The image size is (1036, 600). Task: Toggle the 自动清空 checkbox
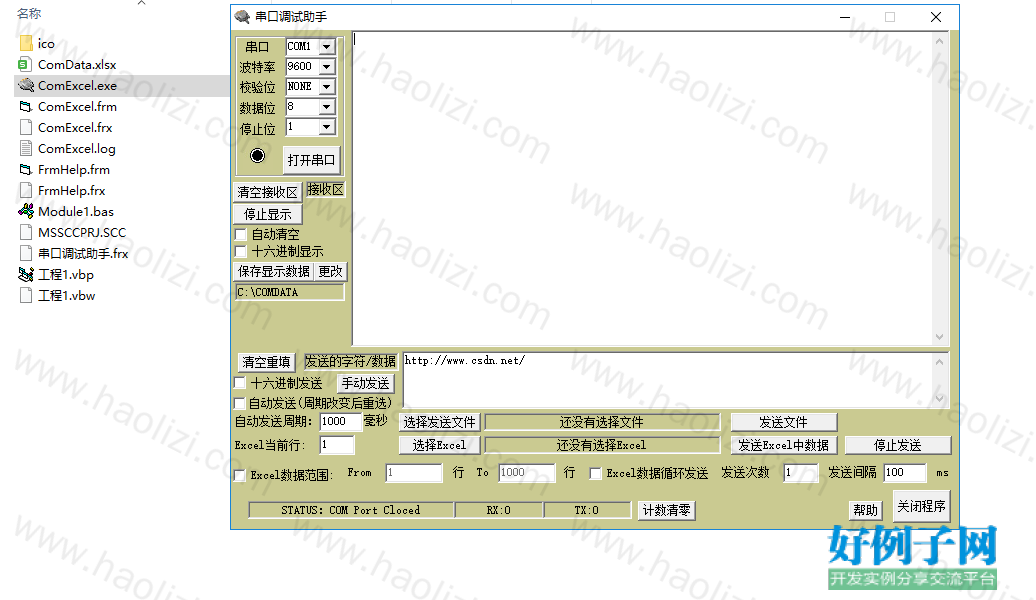(240, 234)
